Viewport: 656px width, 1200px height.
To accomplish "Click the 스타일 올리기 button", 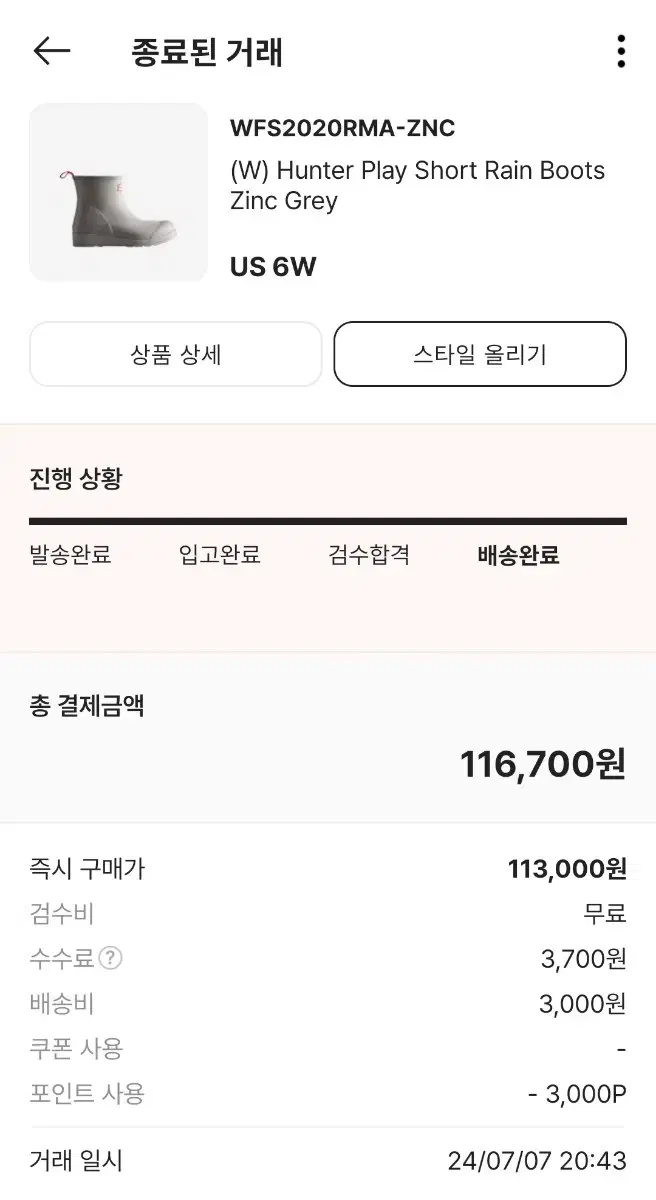I will coord(480,354).
